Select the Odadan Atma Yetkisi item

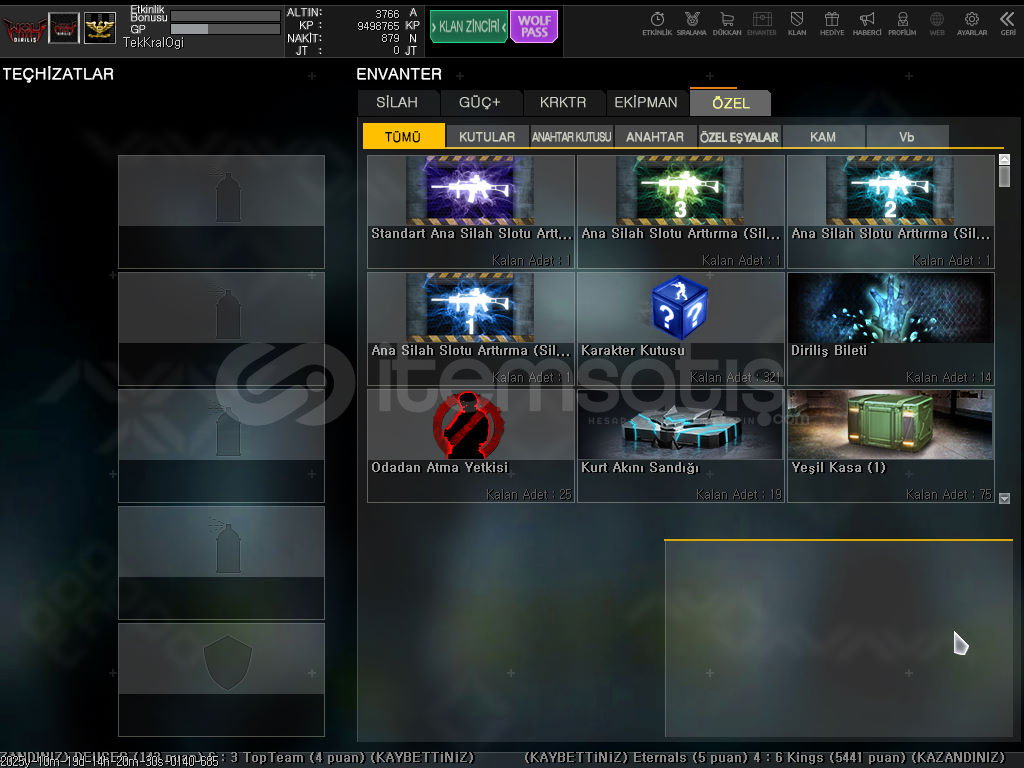click(x=471, y=446)
